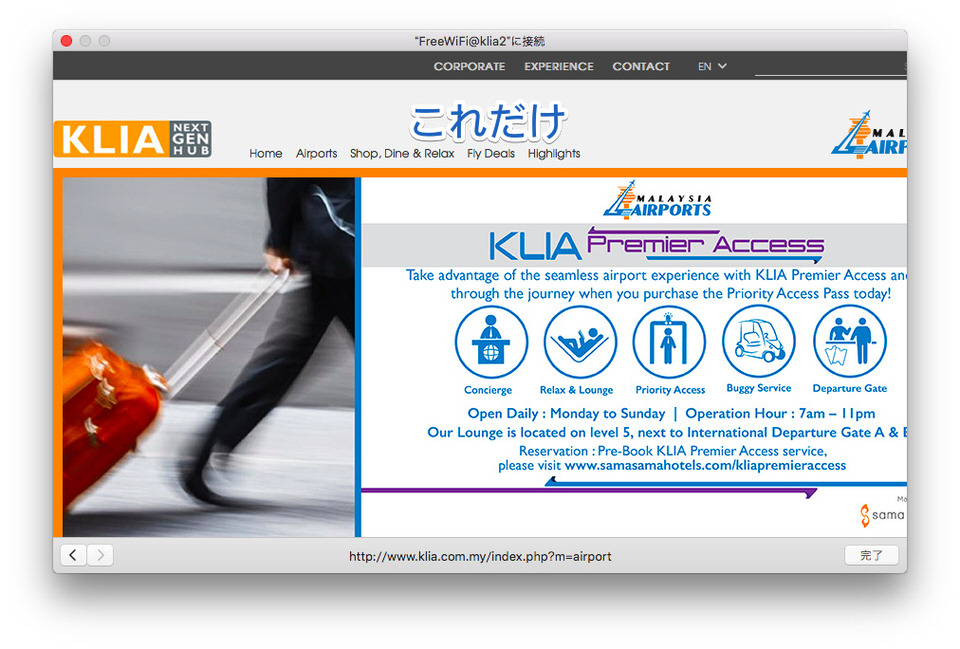Open the Fly Deals page
Viewport: 960px width, 649px height.
(491, 154)
